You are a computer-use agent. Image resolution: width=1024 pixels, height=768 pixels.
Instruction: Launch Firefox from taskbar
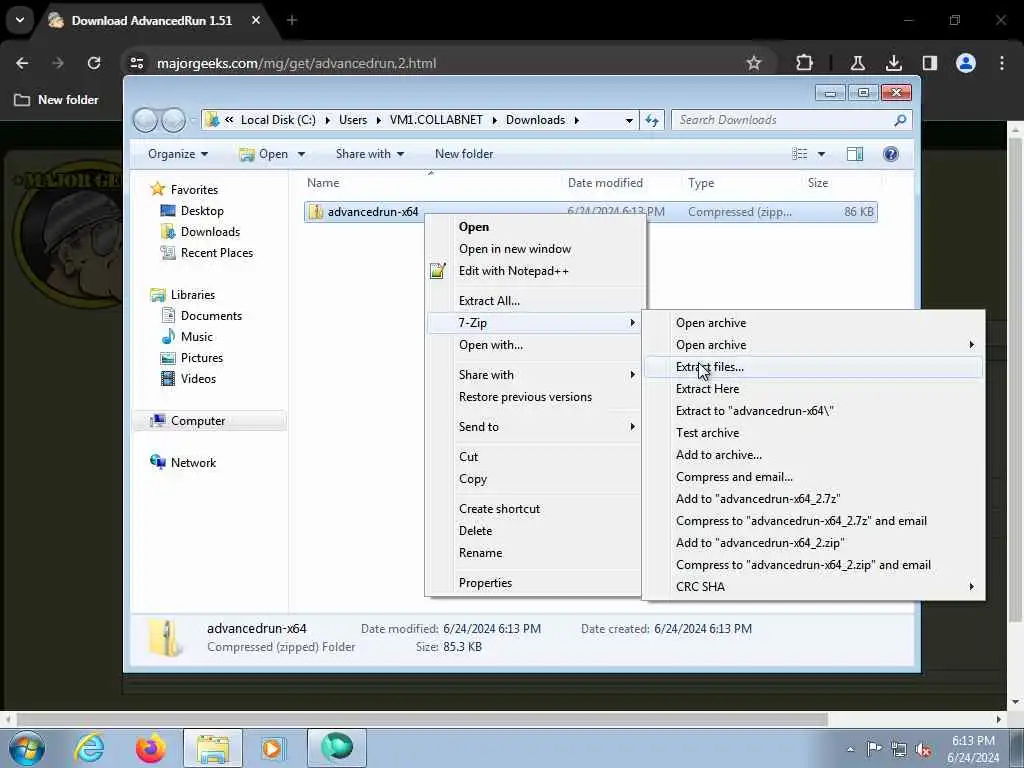(151, 748)
